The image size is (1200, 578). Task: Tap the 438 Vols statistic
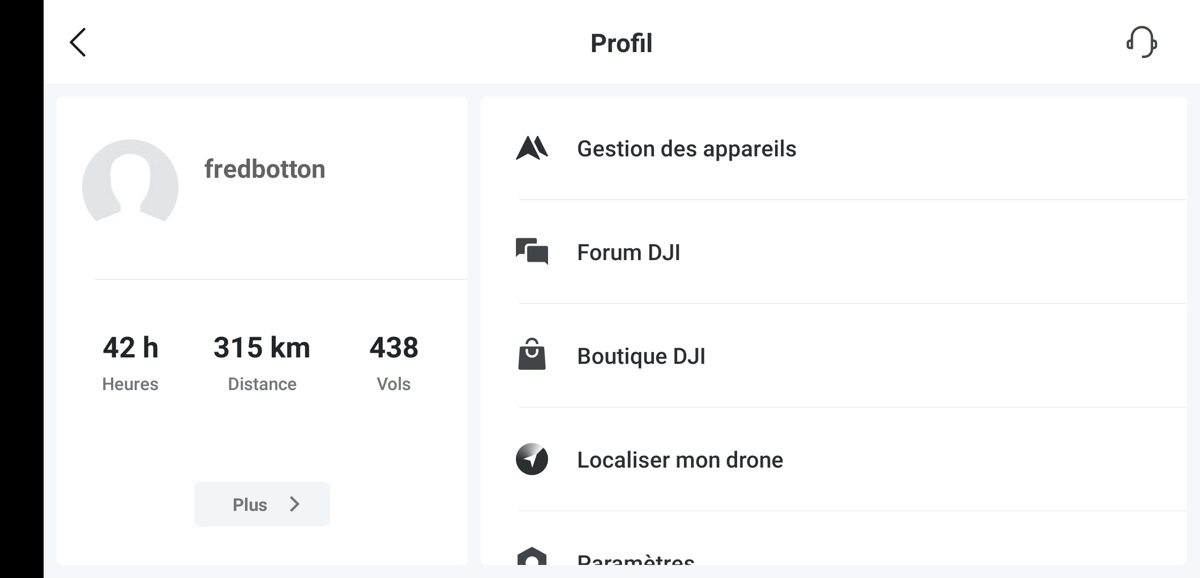[394, 362]
